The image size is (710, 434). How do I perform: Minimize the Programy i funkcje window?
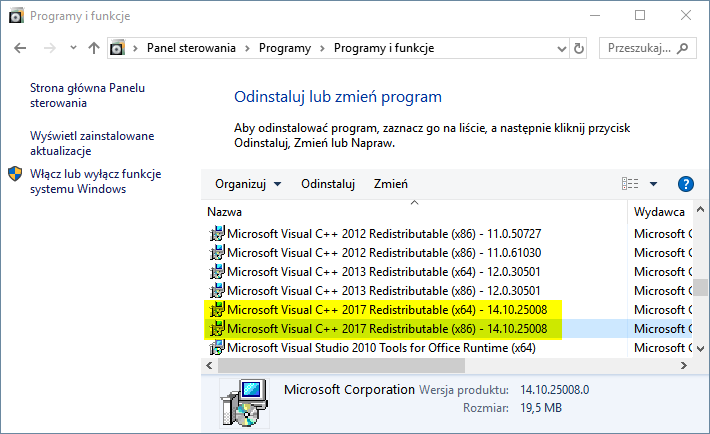[595, 15]
